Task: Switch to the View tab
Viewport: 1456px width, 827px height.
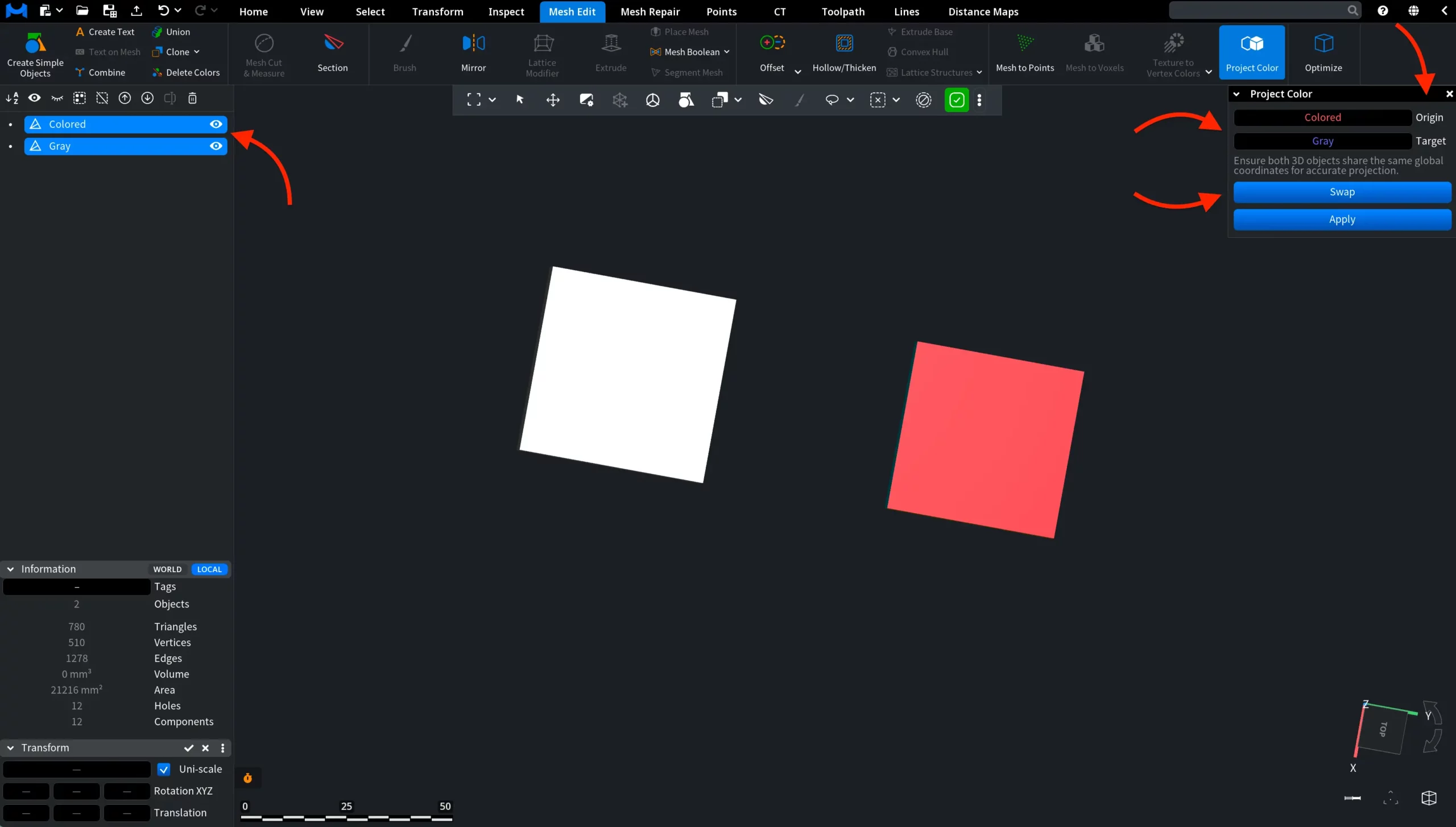Action: [312, 11]
